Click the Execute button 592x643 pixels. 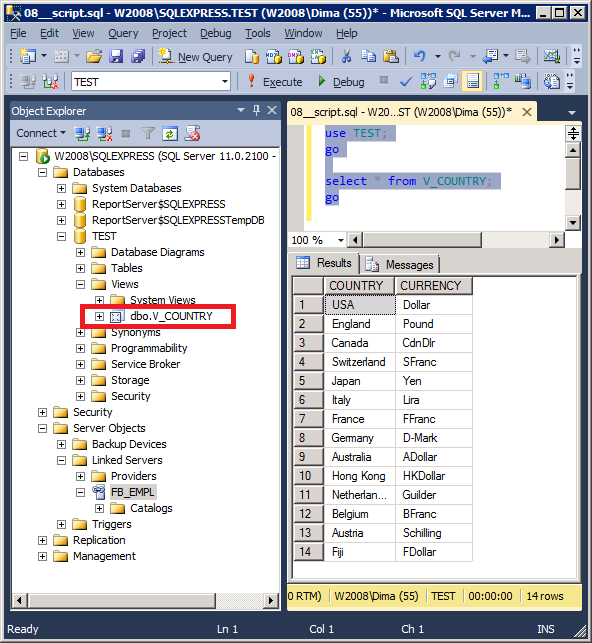point(275,82)
